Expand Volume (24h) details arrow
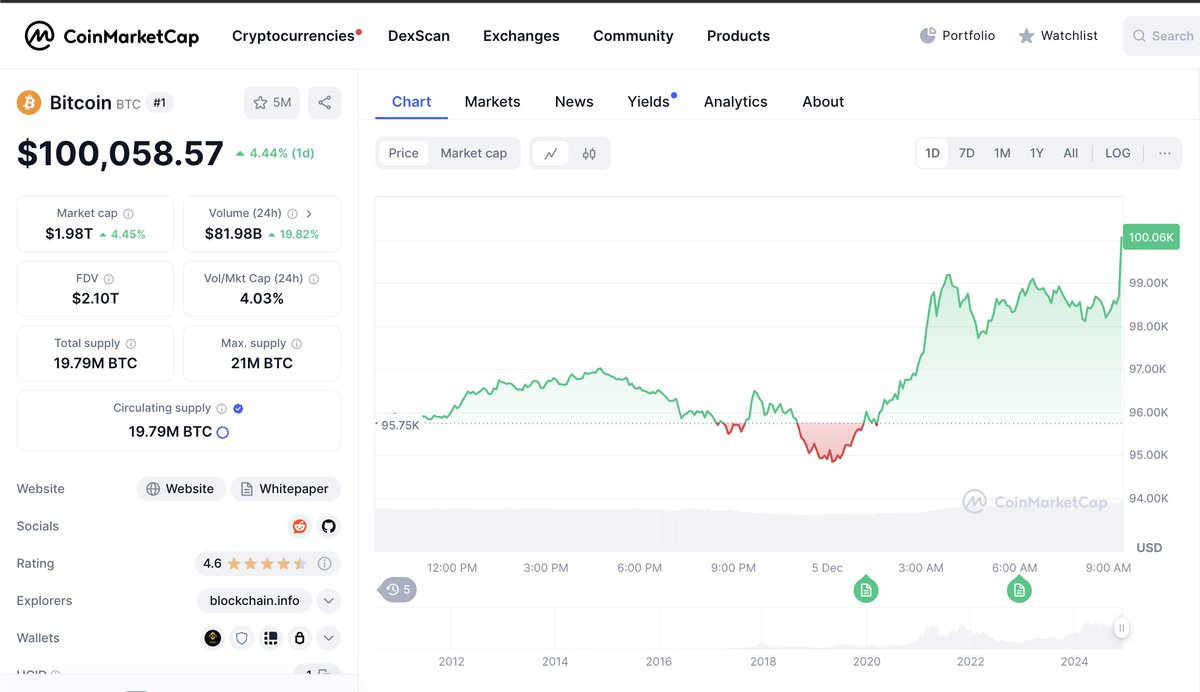This screenshot has height=692, width=1200. coord(309,213)
